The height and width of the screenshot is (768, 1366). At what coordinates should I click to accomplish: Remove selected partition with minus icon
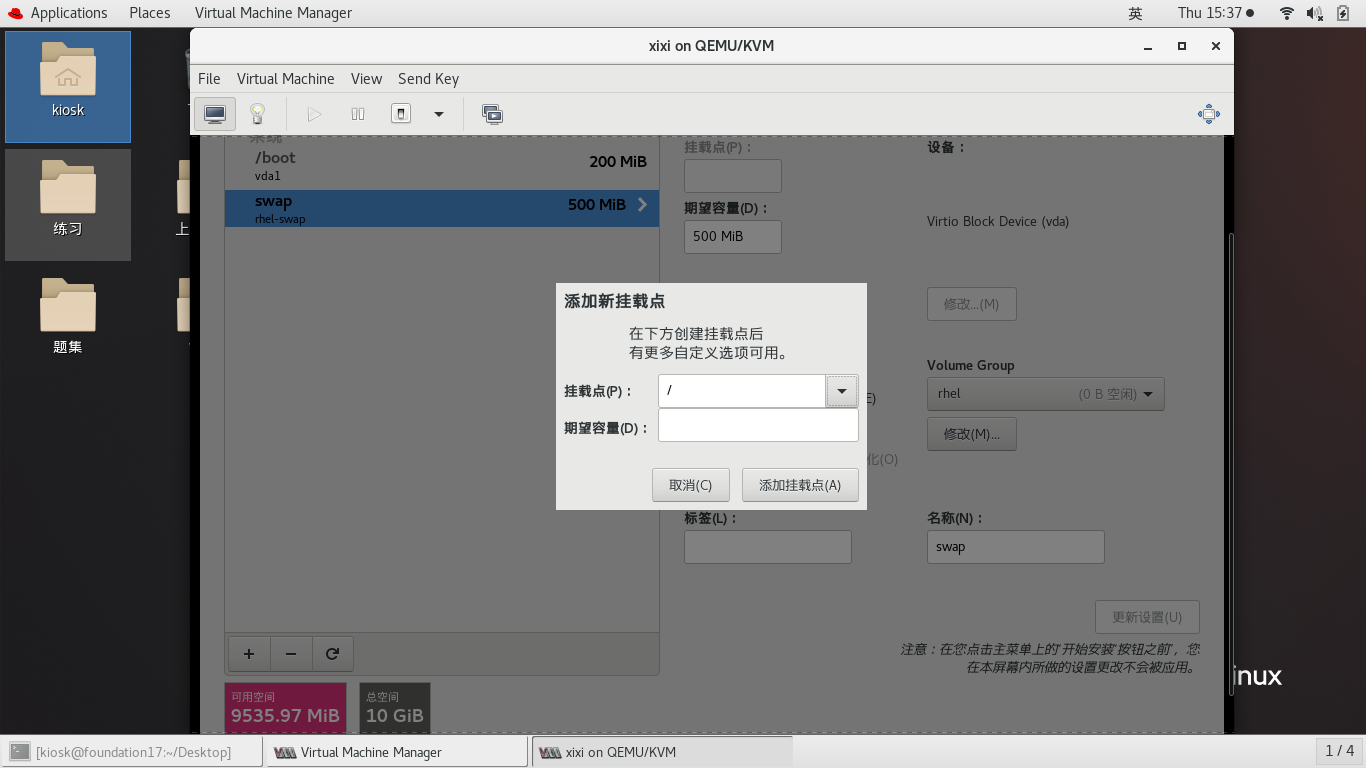290,653
